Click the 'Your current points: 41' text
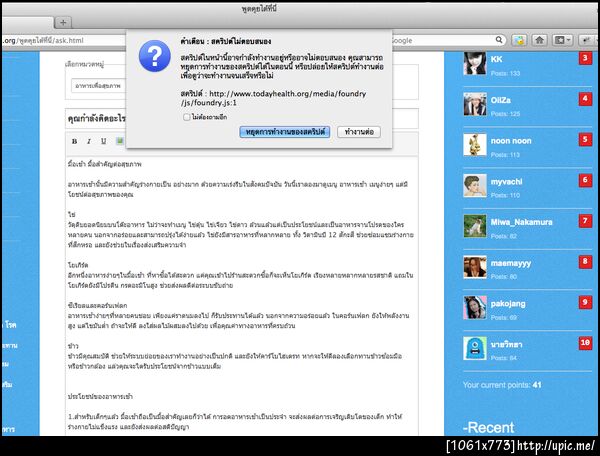Image resolution: width=600 pixels, height=456 pixels. pos(502,385)
